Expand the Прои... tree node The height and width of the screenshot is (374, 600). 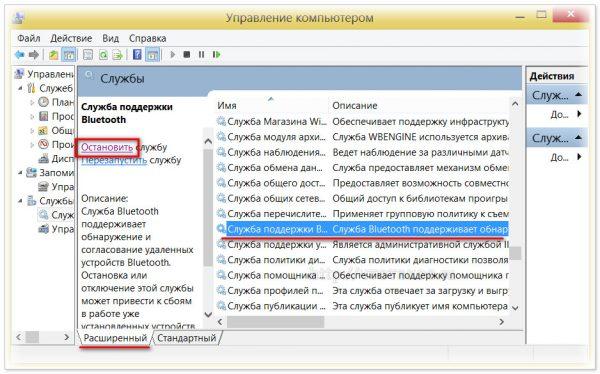click(x=32, y=145)
